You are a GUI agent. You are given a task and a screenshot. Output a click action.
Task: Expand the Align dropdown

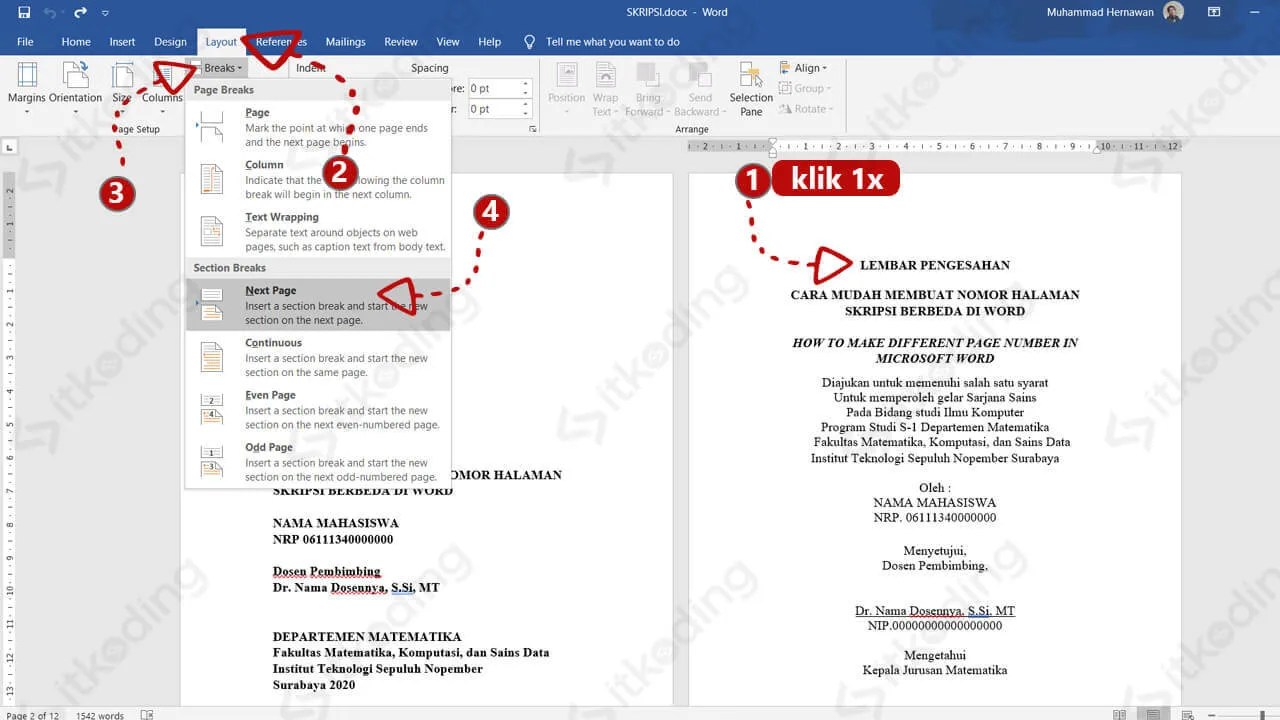804,68
